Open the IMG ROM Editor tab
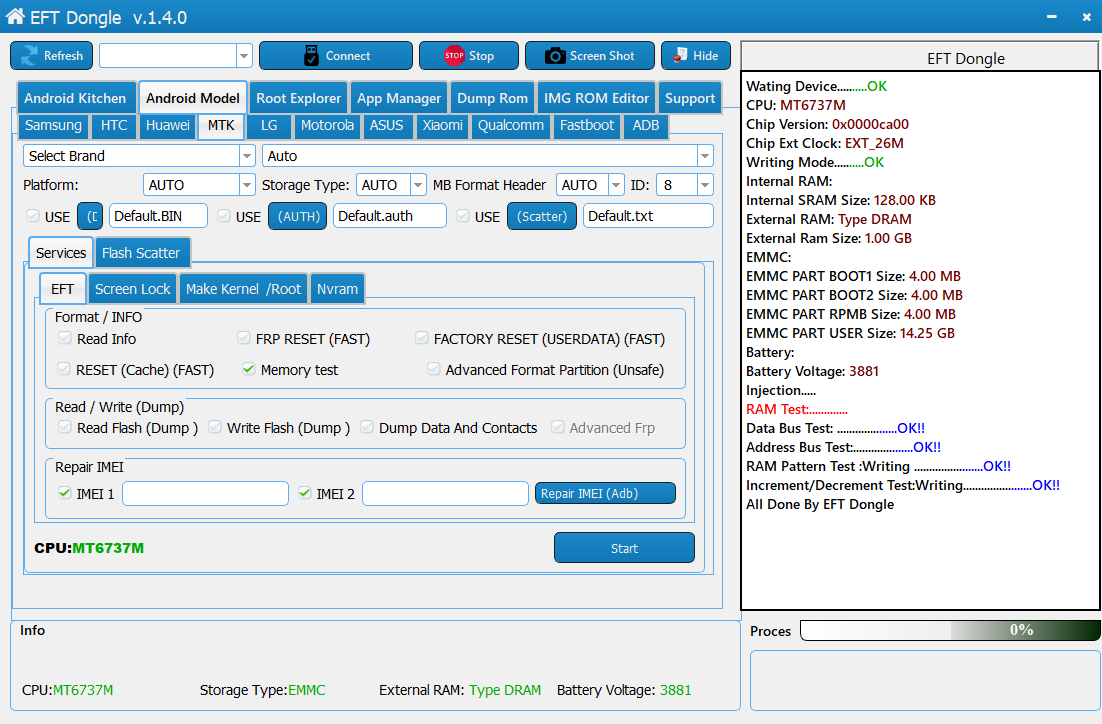This screenshot has width=1102, height=724. pyautogui.click(x=596, y=98)
